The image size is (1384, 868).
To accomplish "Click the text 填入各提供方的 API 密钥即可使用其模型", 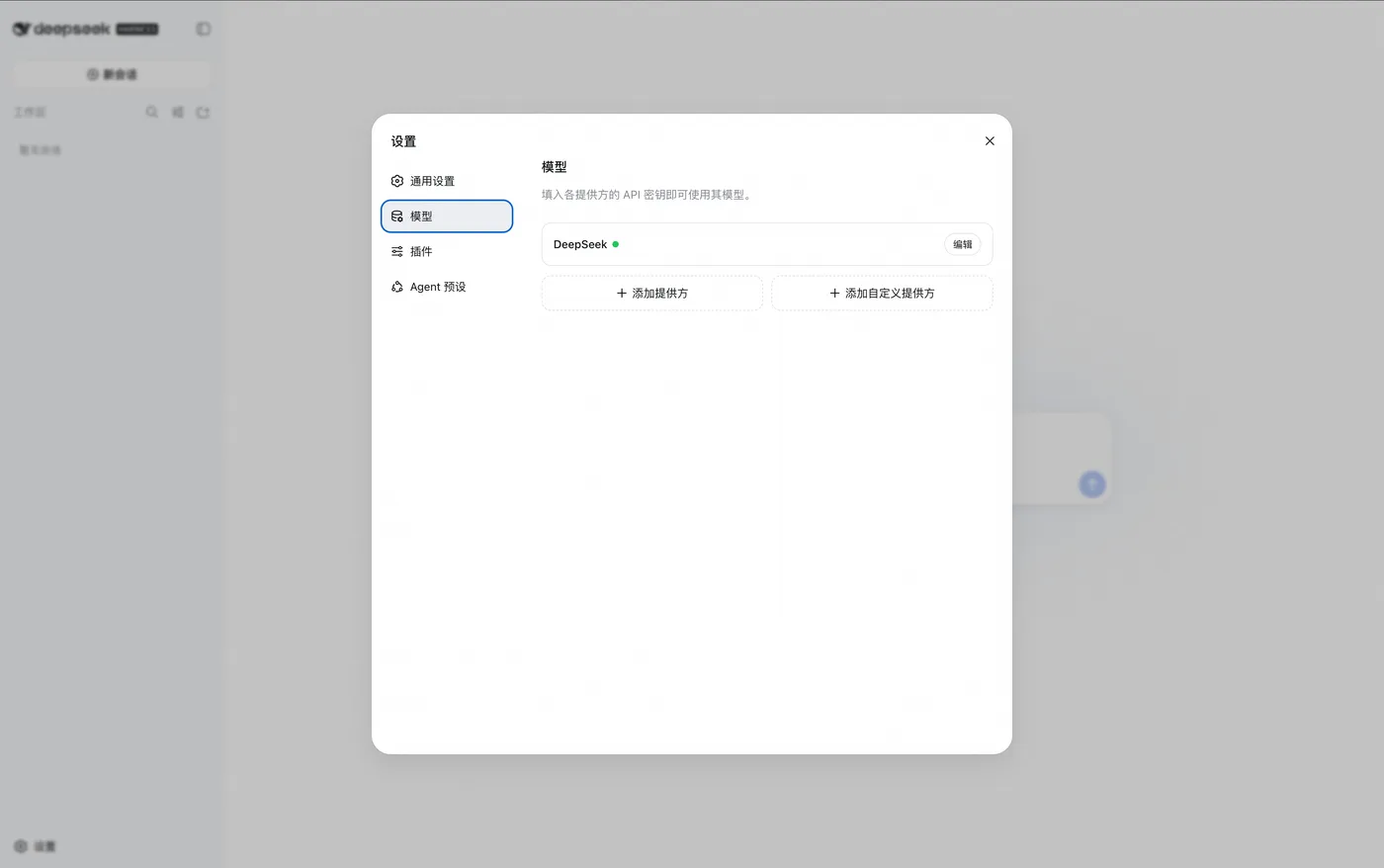I will 647,195.
